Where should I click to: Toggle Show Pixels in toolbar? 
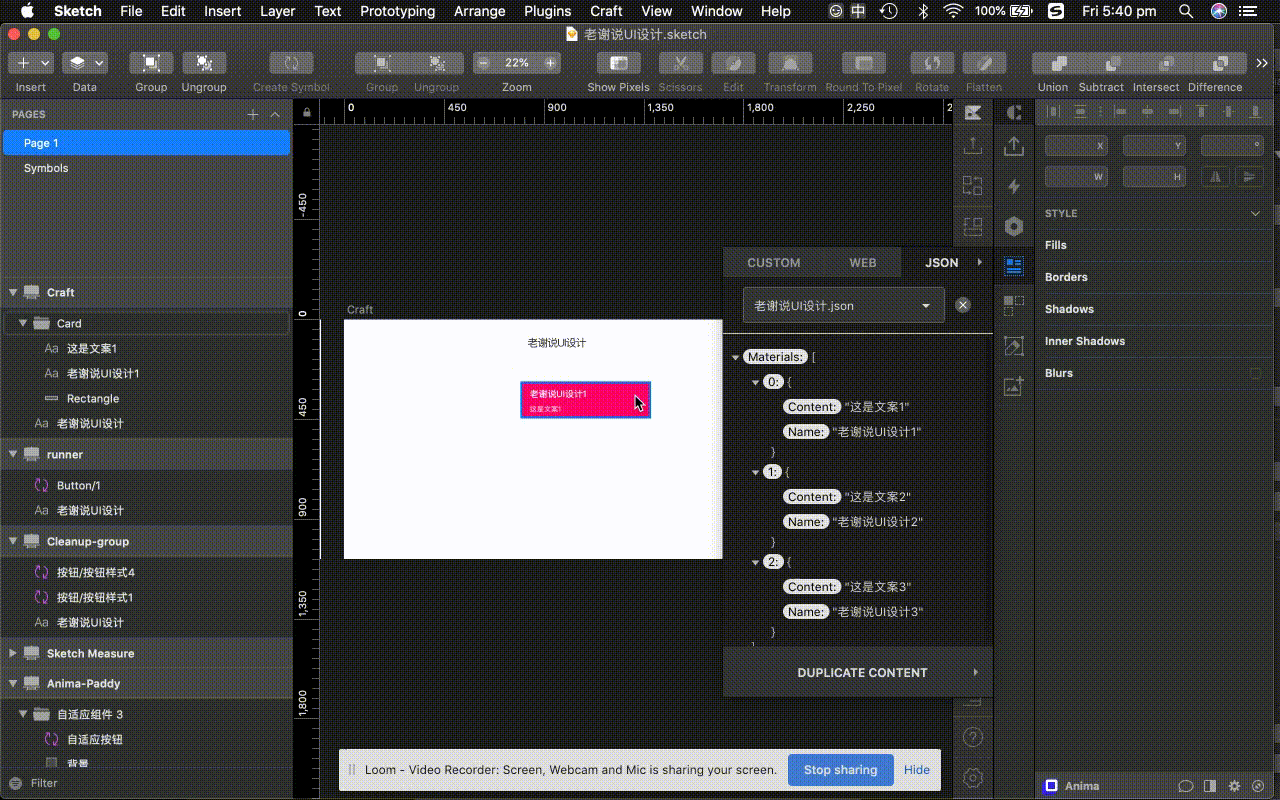click(618, 63)
